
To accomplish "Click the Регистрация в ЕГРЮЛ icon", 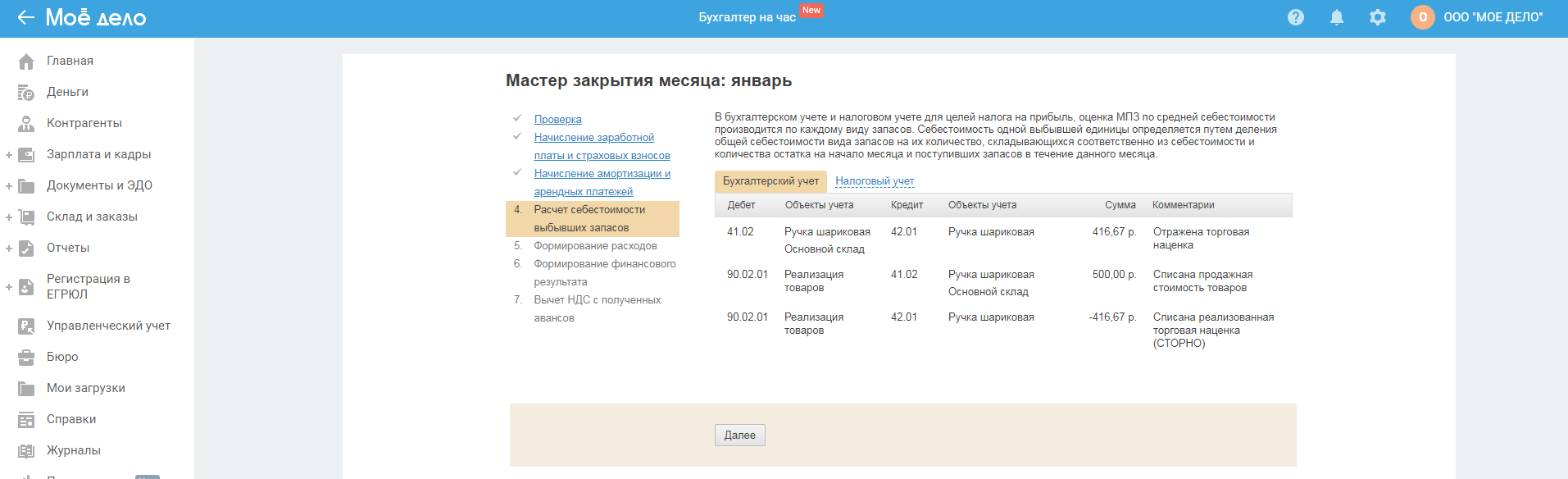I will (26, 287).
